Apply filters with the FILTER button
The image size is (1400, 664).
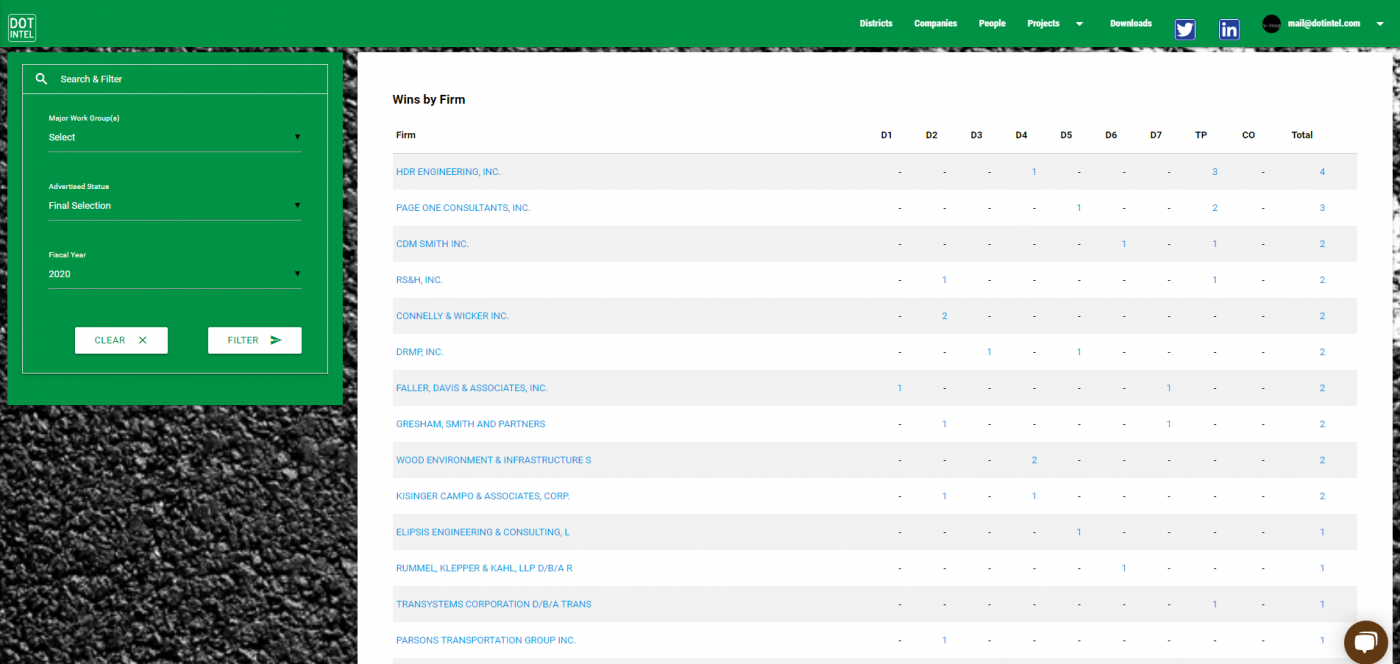click(254, 340)
